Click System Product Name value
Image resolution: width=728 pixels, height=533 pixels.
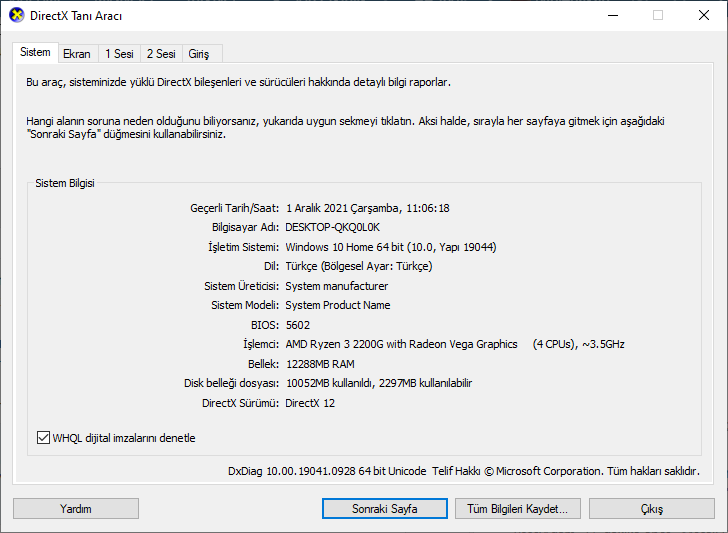click(x=338, y=306)
